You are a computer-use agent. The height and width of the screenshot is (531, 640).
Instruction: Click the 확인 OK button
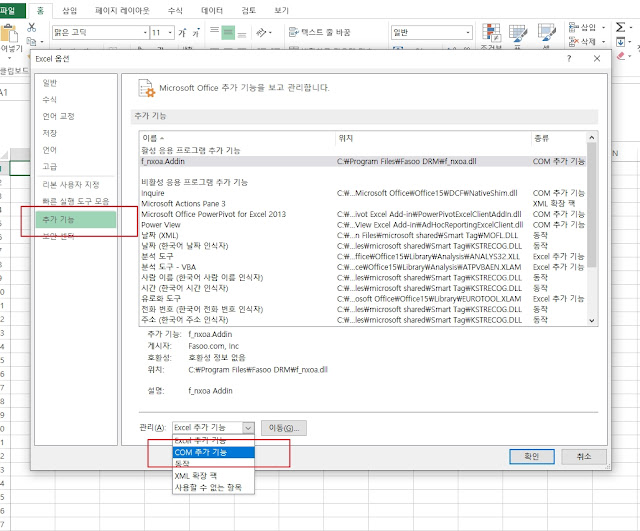click(531, 456)
